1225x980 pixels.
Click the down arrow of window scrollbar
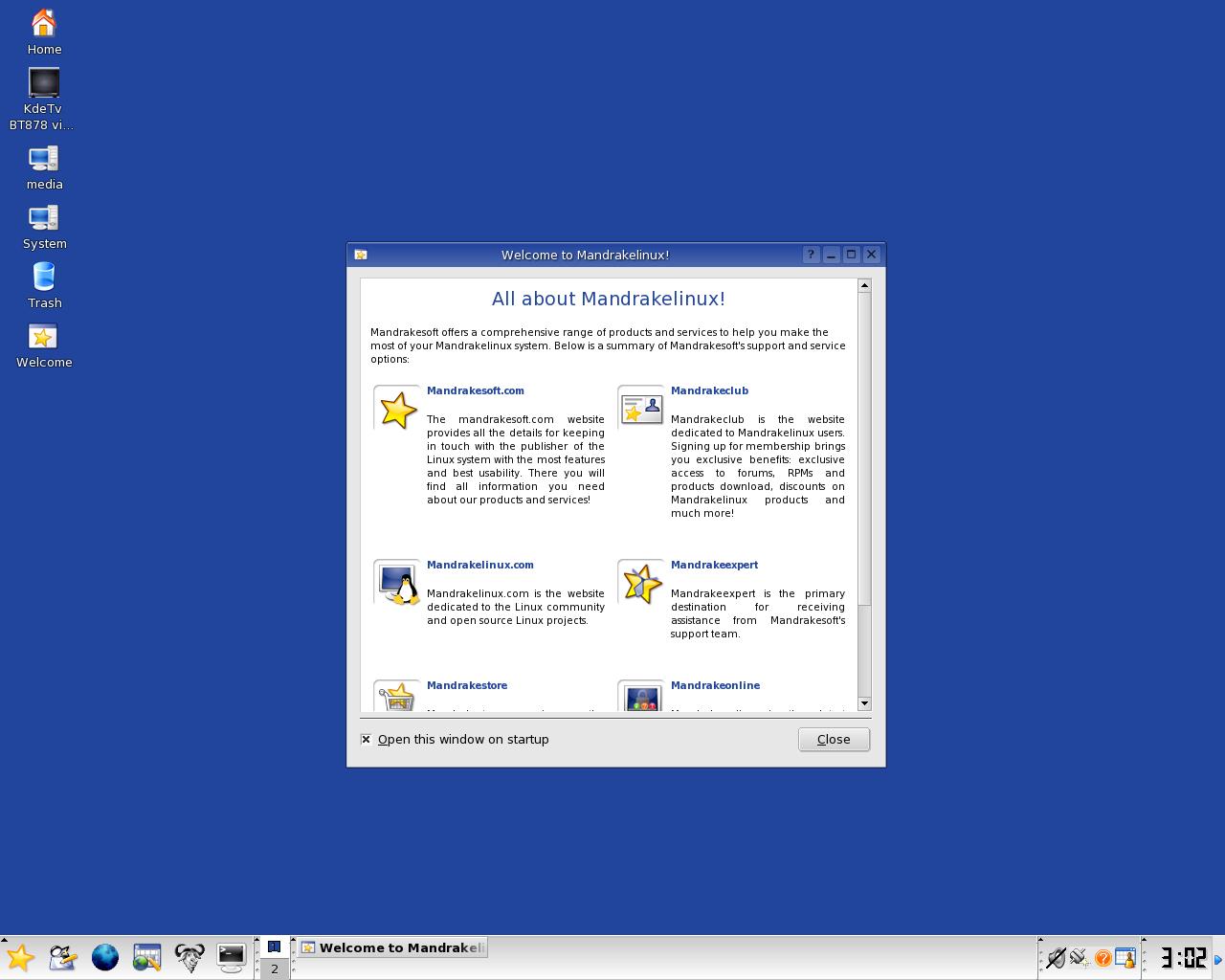tap(864, 703)
